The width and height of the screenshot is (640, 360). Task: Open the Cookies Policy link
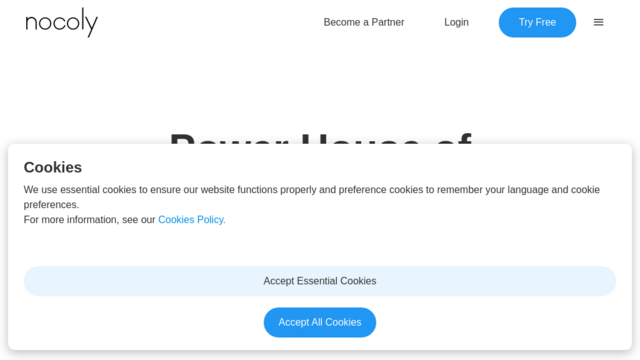[192, 220]
